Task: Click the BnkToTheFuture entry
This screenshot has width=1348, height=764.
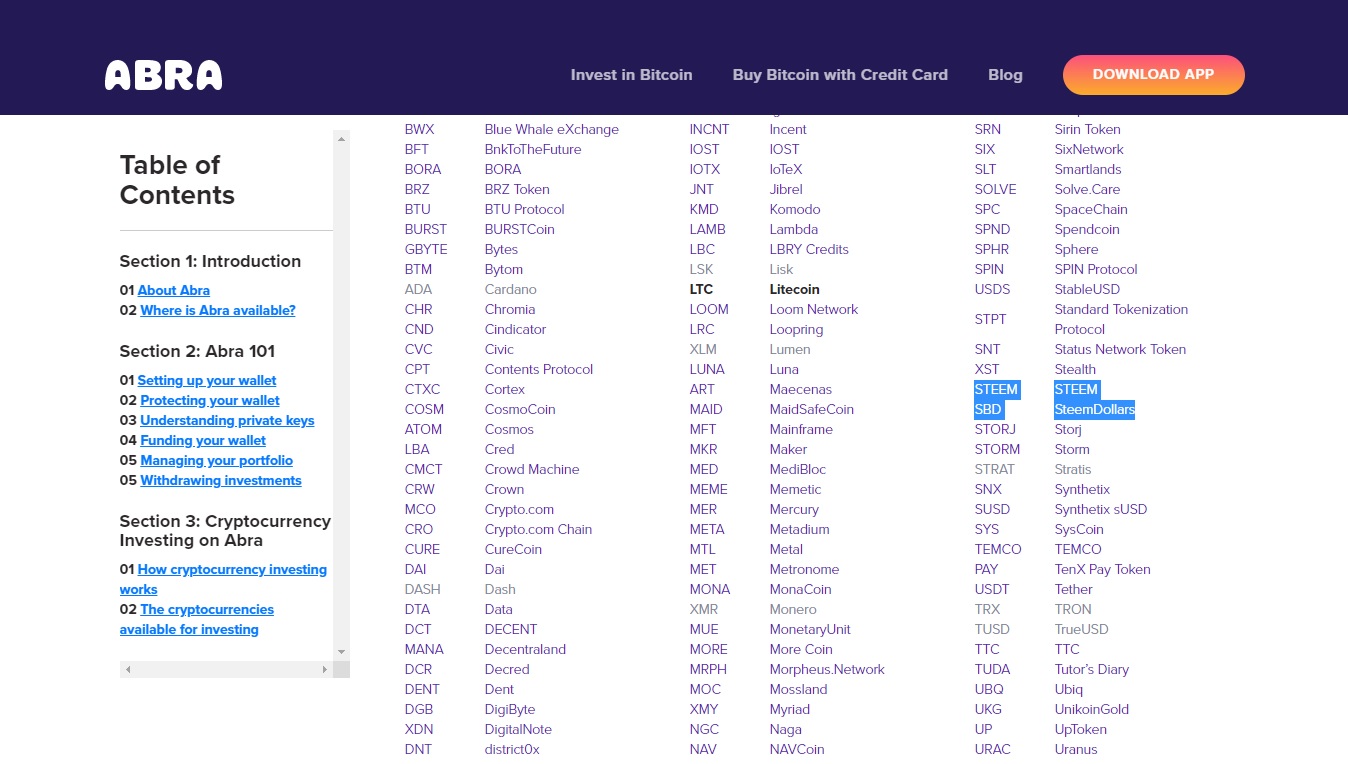Action: coord(532,149)
